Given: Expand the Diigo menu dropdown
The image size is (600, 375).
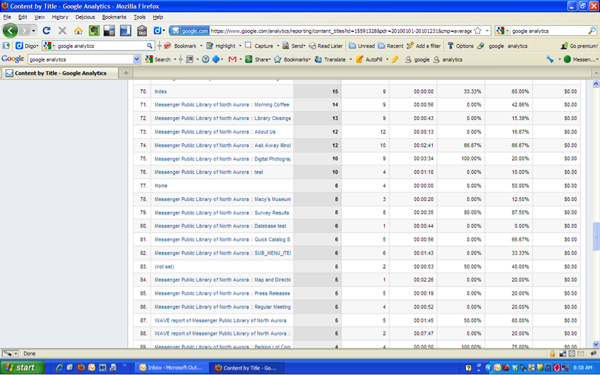Looking at the screenshot, I should [x=27, y=46].
